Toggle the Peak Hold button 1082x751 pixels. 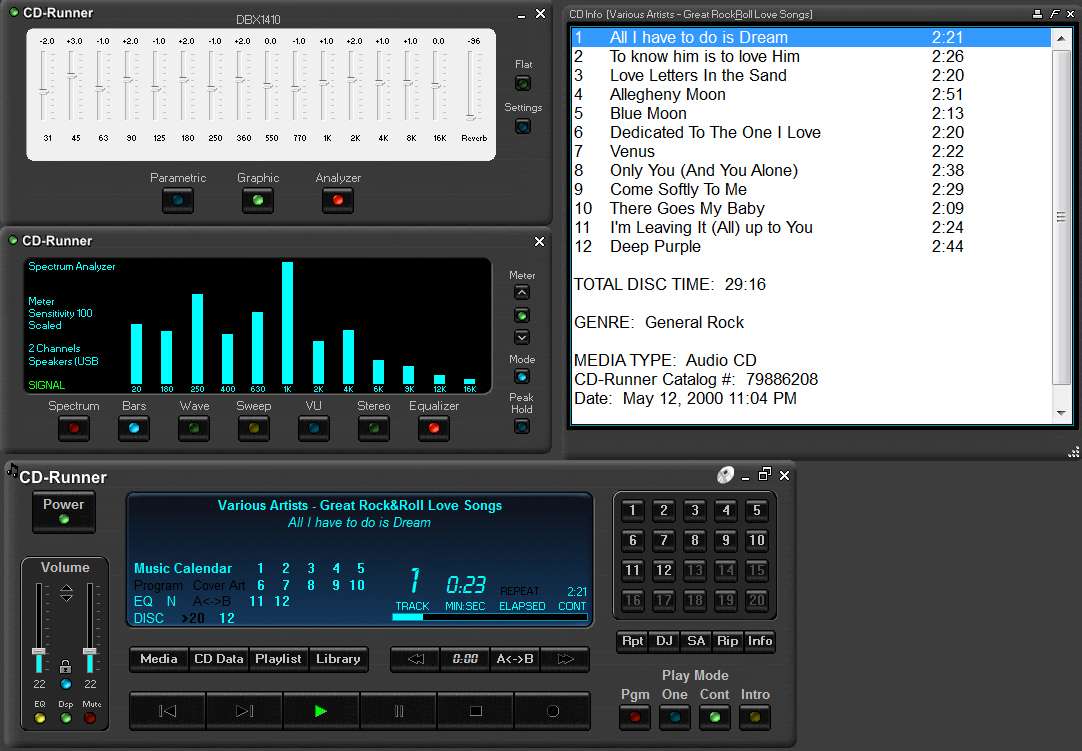[x=522, y=427]
